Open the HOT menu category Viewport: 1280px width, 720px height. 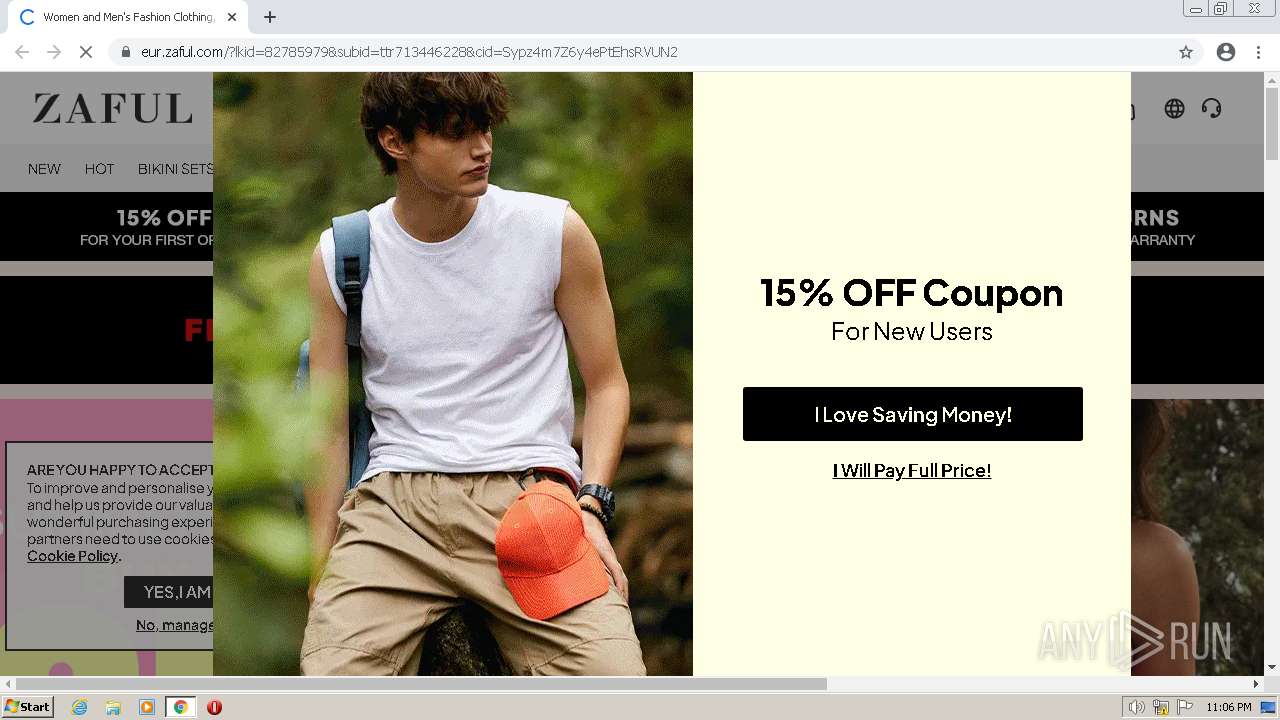(99, 169)
